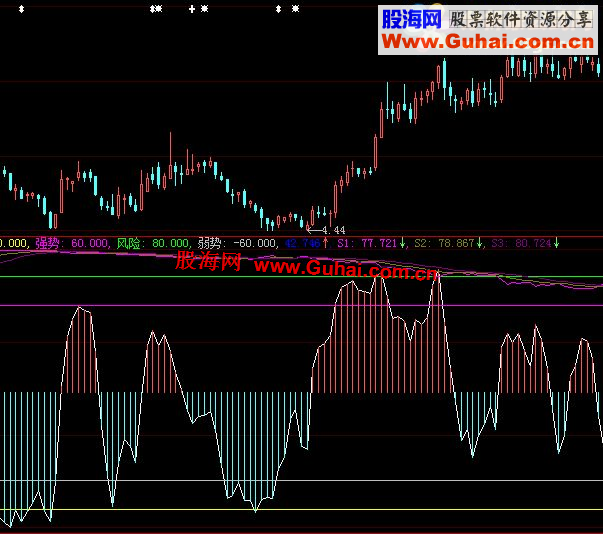The height and width of the screenshot is (534, 603).
Task: Click the S1: 77.721 indicator value
Action: (x=366, y=243)
